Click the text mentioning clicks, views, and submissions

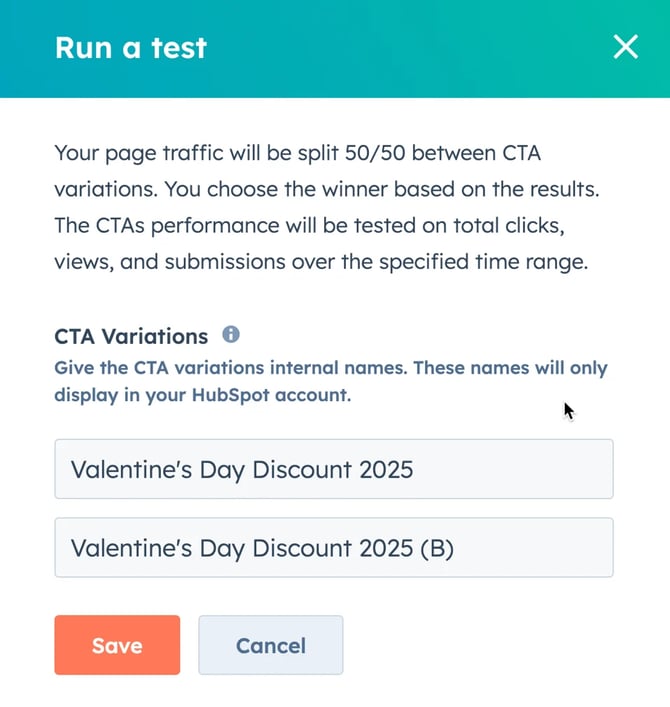[x=321, y=243]
